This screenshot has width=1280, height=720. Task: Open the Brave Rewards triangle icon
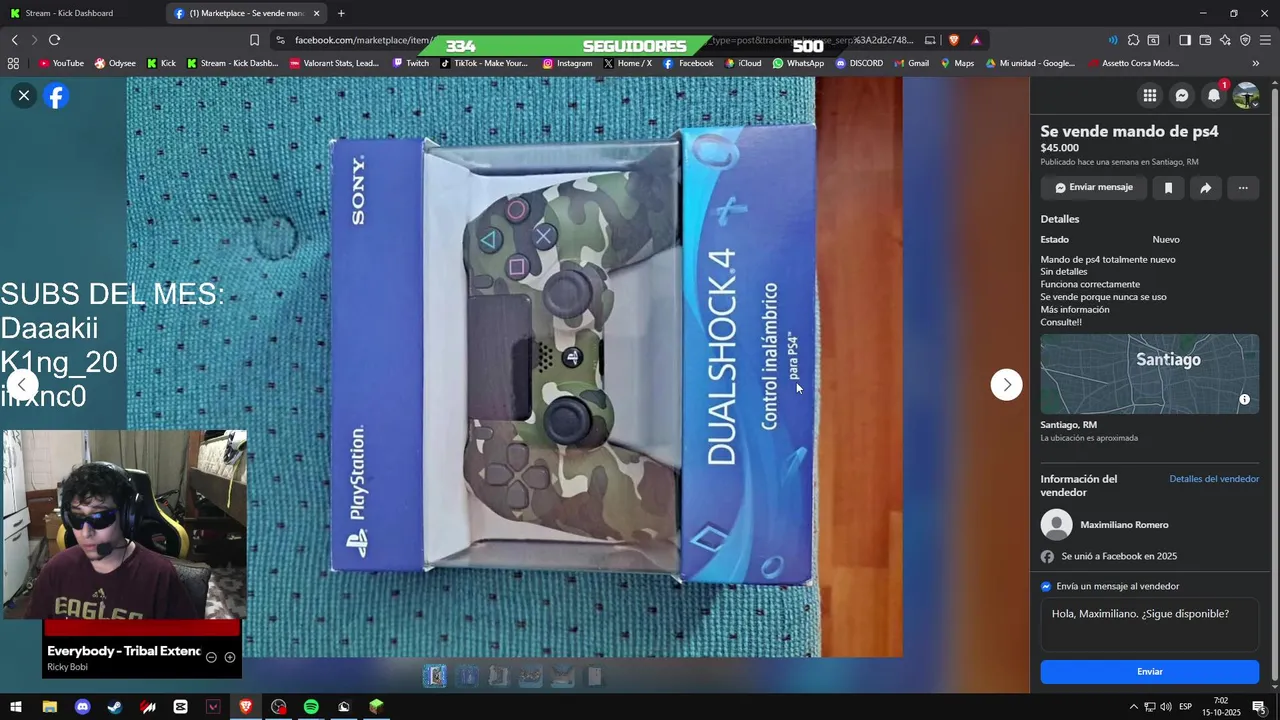tap(976, 40)
